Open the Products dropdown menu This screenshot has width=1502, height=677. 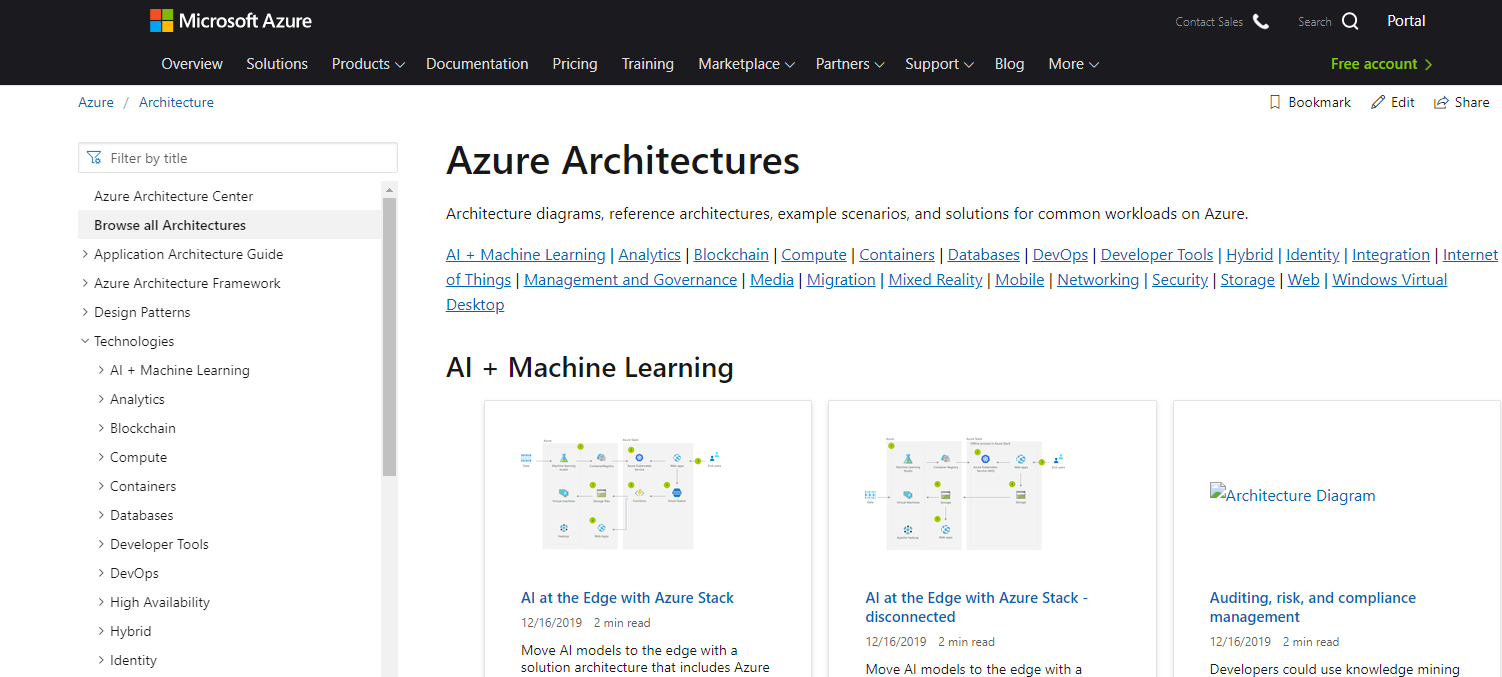click(368, 64)
